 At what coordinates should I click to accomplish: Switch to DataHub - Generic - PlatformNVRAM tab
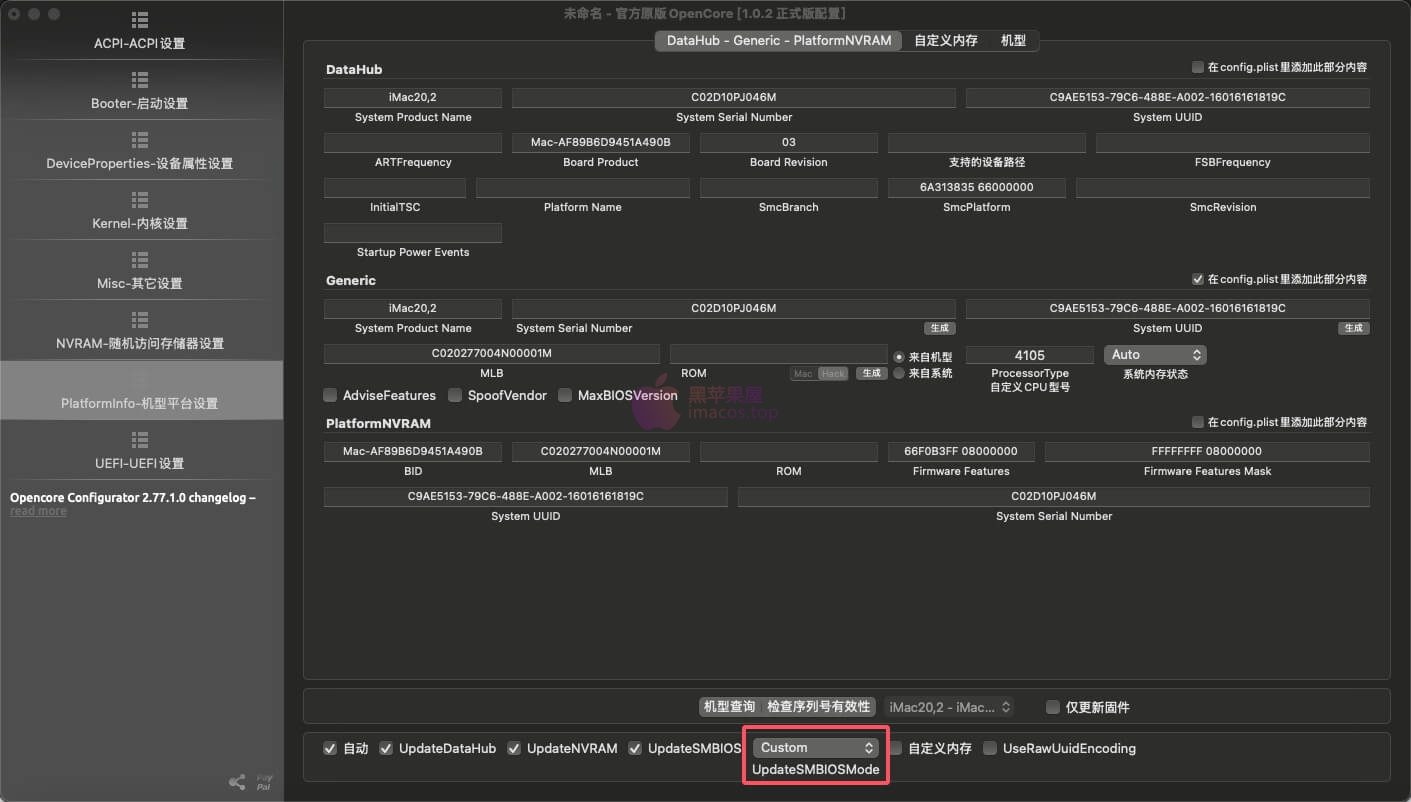[x=779, y=41]
